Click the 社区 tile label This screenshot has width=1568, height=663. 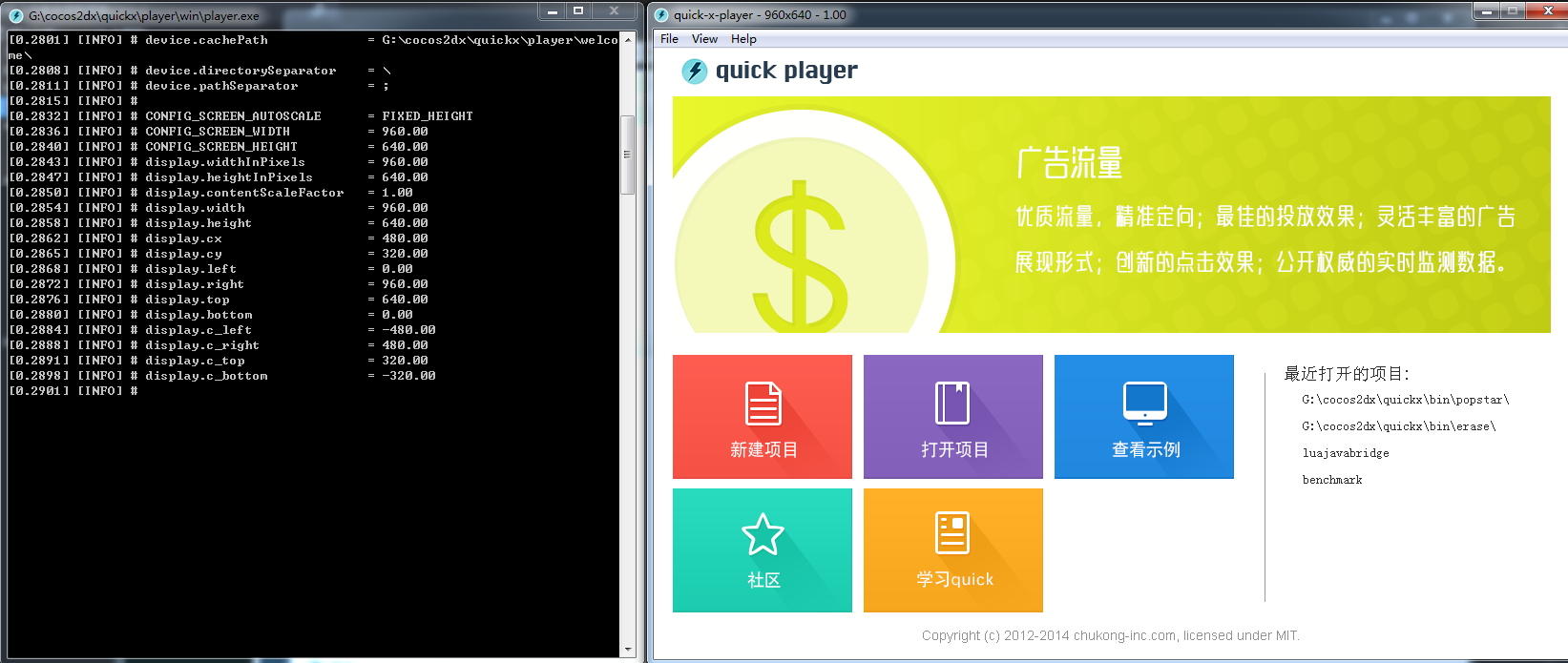(763, 580)
